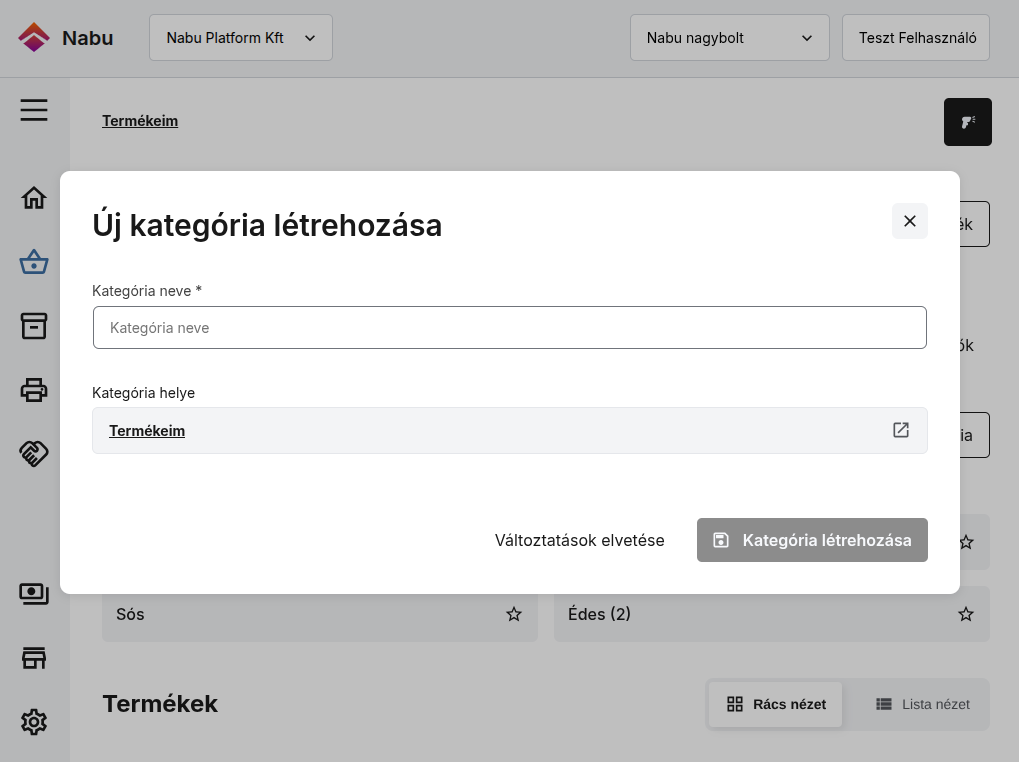
Task: Click the Kategória neve input field
Action: 510,327
